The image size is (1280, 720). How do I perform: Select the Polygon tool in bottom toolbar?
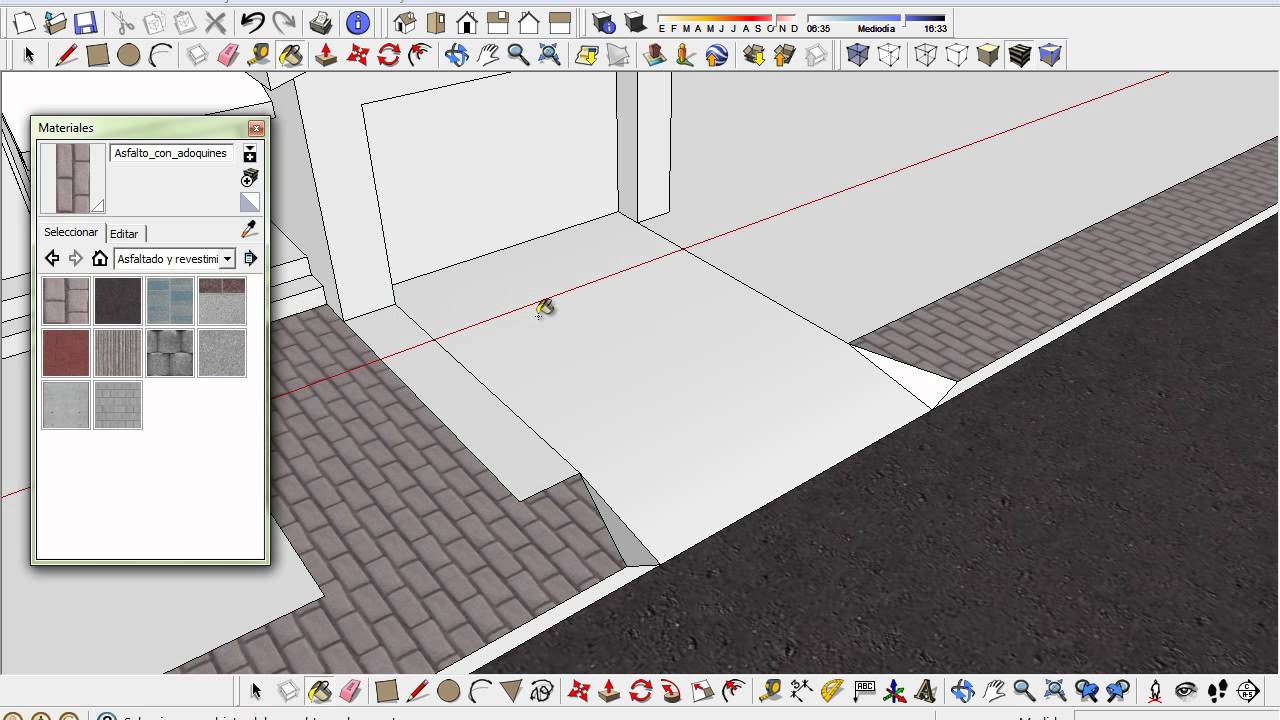point(511,690)
